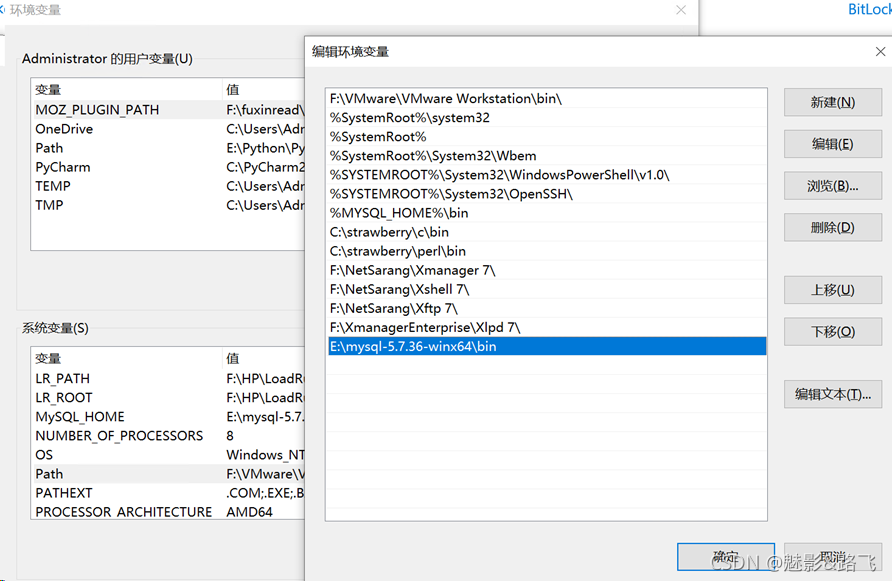892x581 pixels.
Task: Select the %MYSQL_HOME%\bin entry
Action: 547,213
